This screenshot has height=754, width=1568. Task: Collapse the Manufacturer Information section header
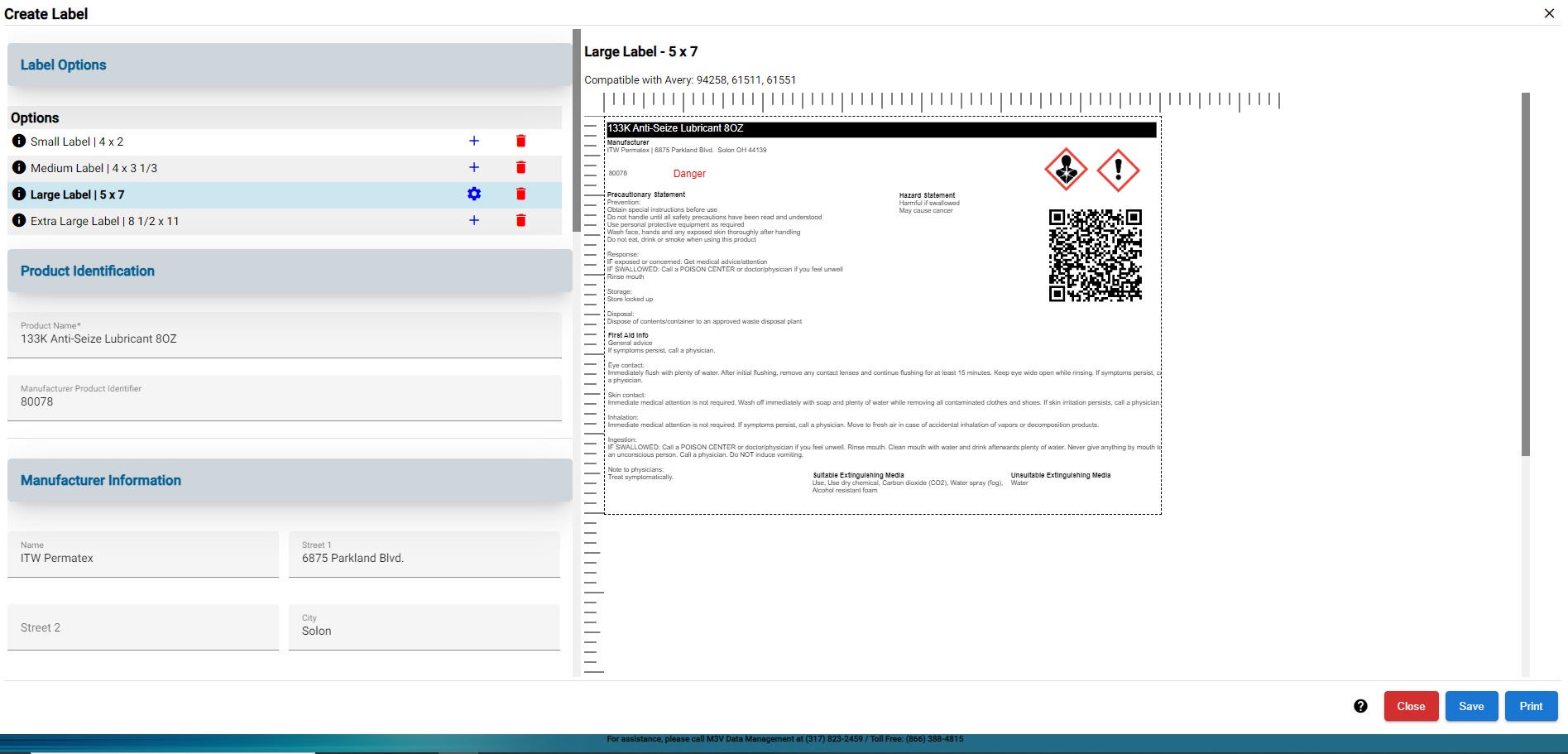(x=290, y=480)
